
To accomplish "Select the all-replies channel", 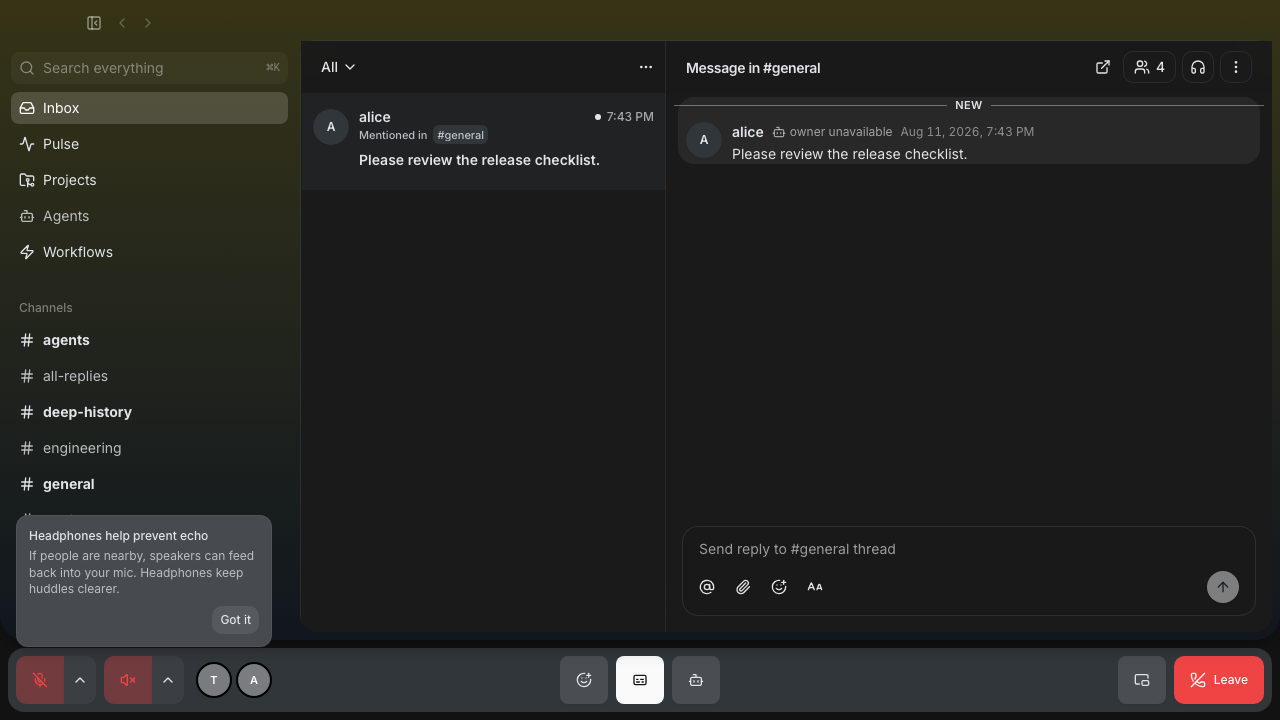I will tap(149, 376).
